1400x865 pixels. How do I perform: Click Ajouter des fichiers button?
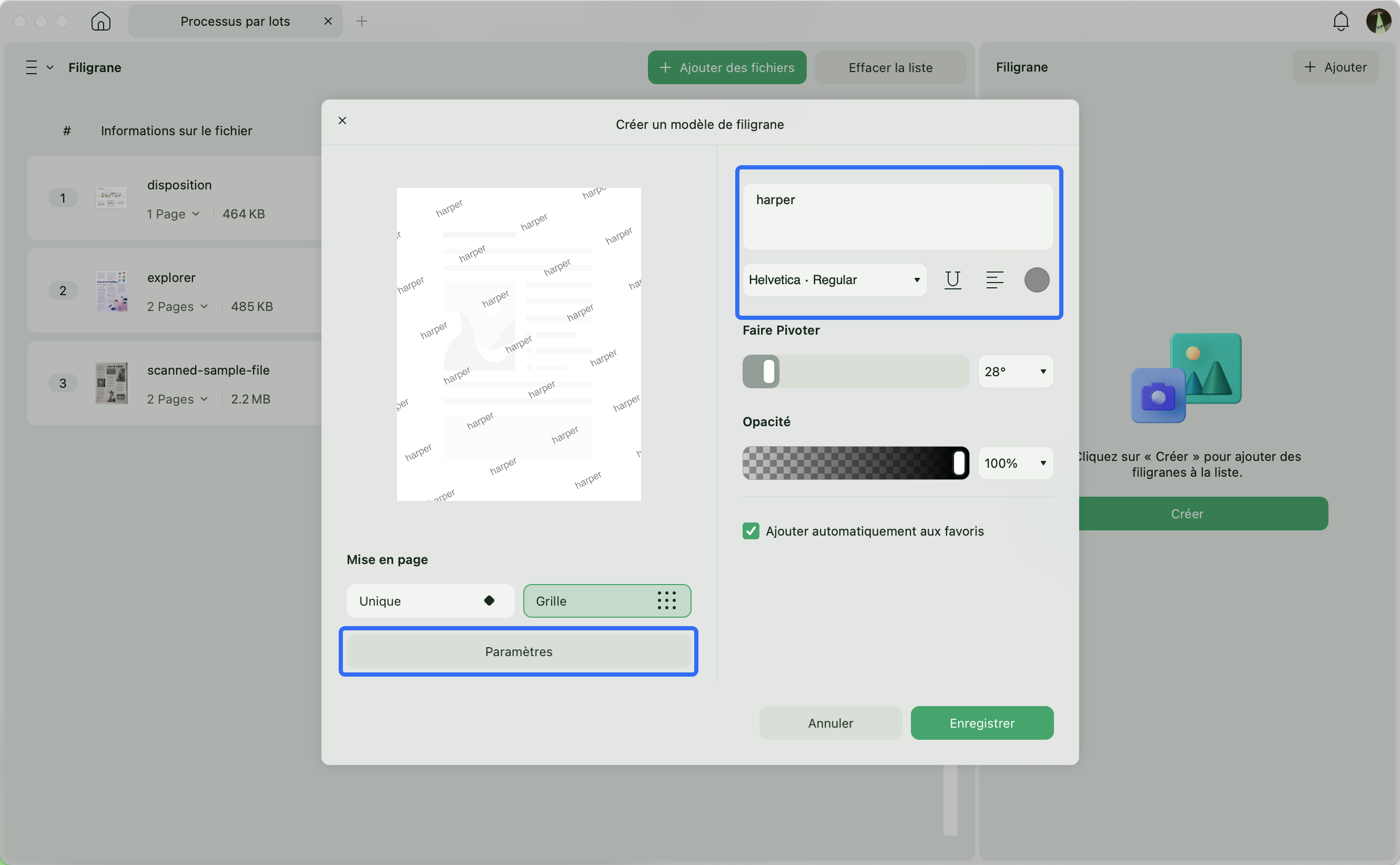(x=727, y=67)
